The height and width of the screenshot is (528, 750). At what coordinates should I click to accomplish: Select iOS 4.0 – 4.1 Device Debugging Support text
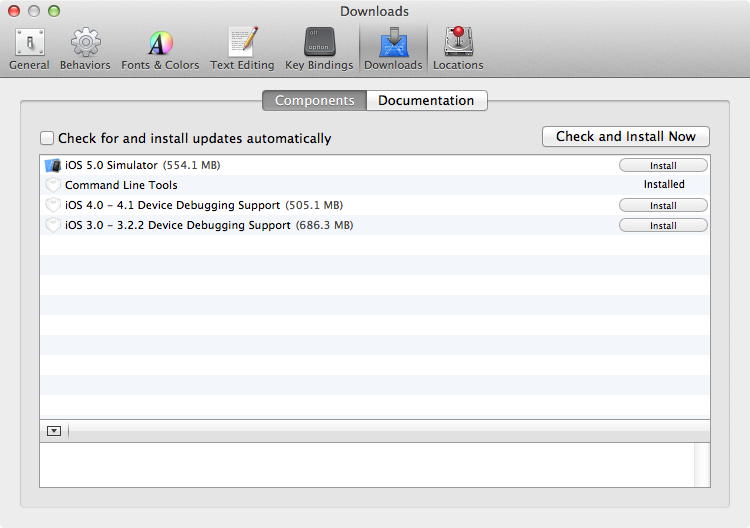[172, 205]
